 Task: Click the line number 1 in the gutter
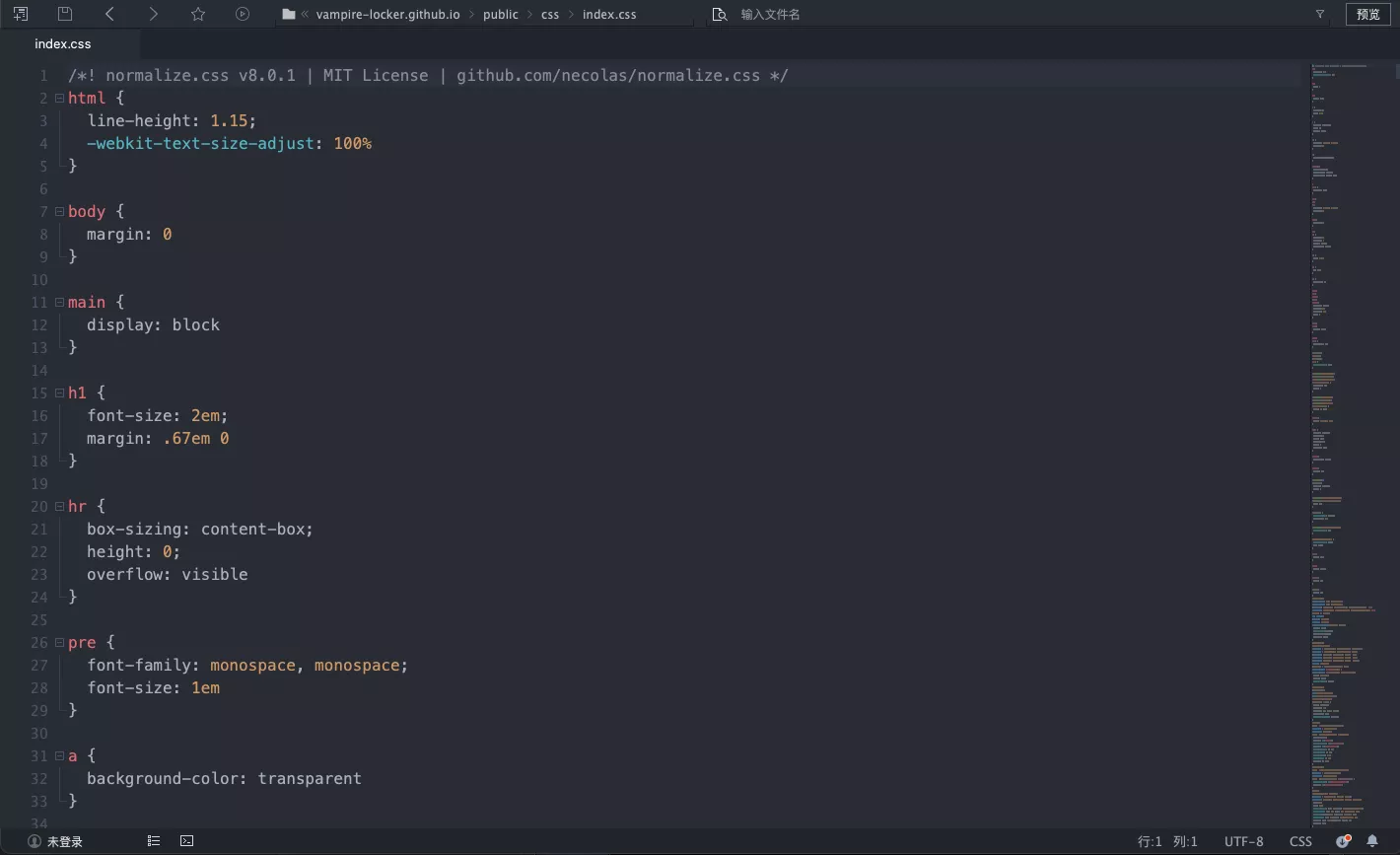43,75
